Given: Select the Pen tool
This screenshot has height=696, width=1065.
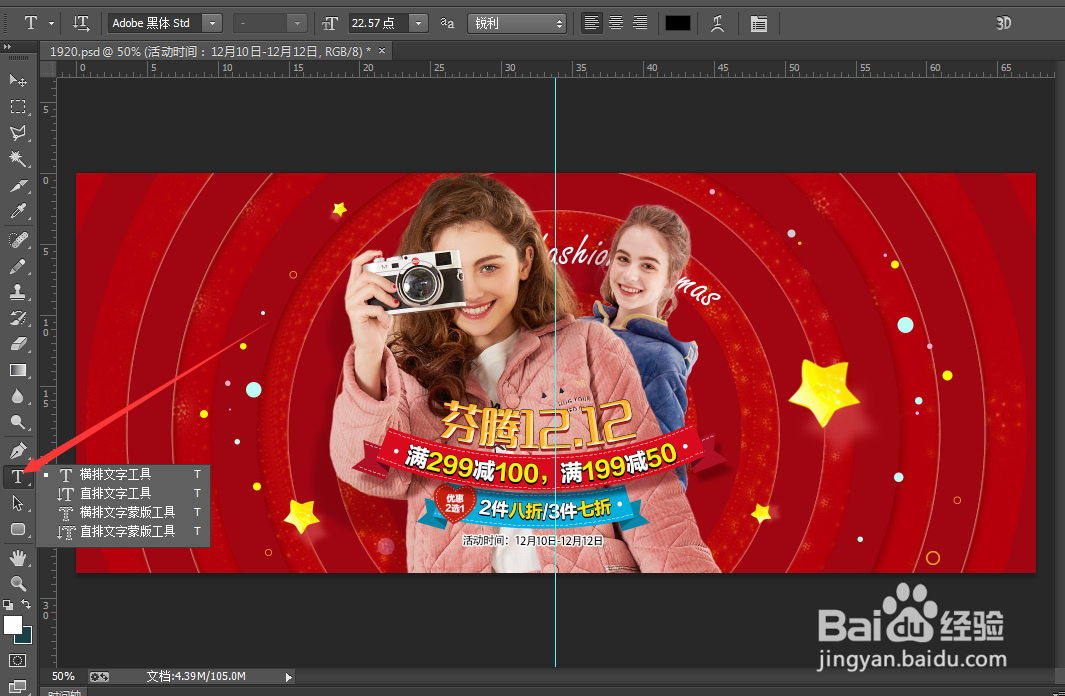Looking at the screenshot, I should (18, 450).
